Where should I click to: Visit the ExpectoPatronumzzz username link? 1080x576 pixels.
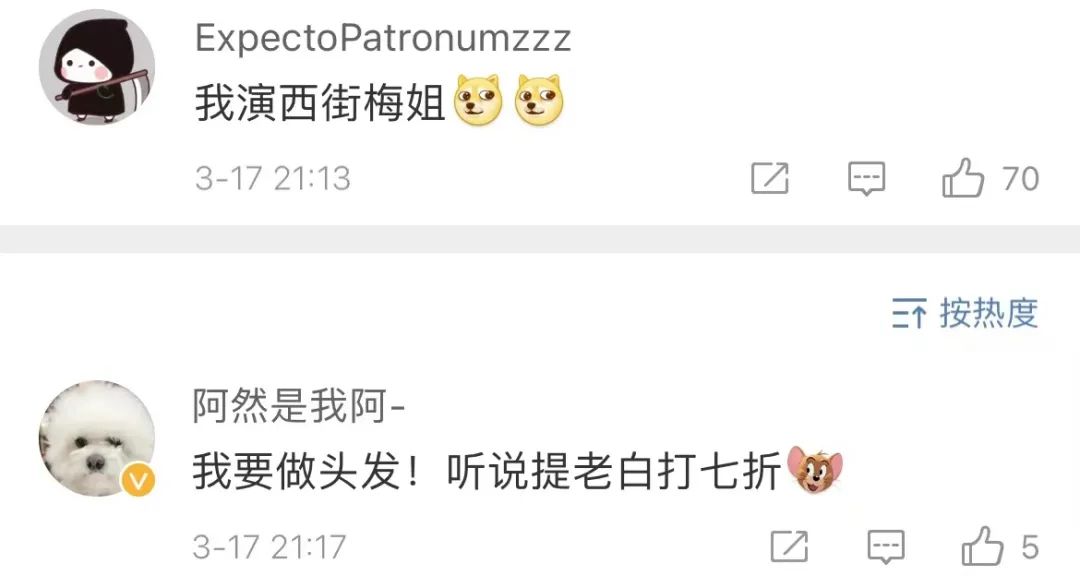tap(383, 38)
